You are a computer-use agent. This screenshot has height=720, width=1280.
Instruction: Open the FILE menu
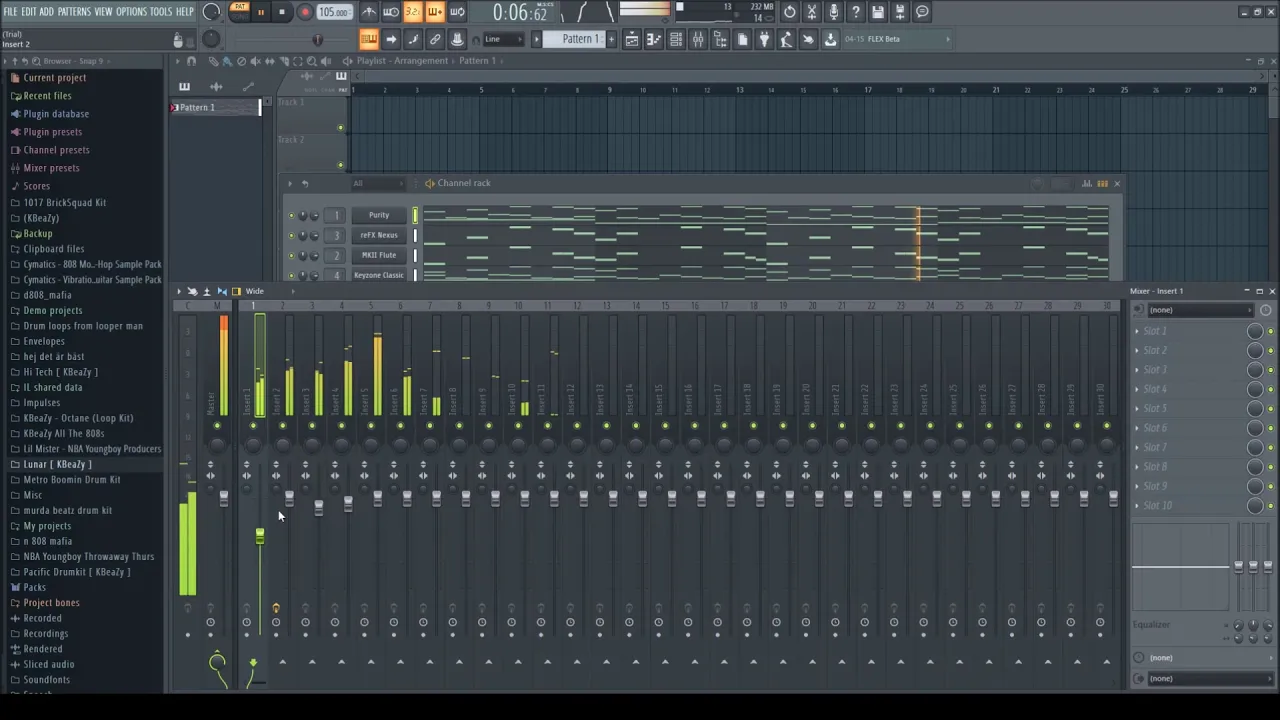10,12
